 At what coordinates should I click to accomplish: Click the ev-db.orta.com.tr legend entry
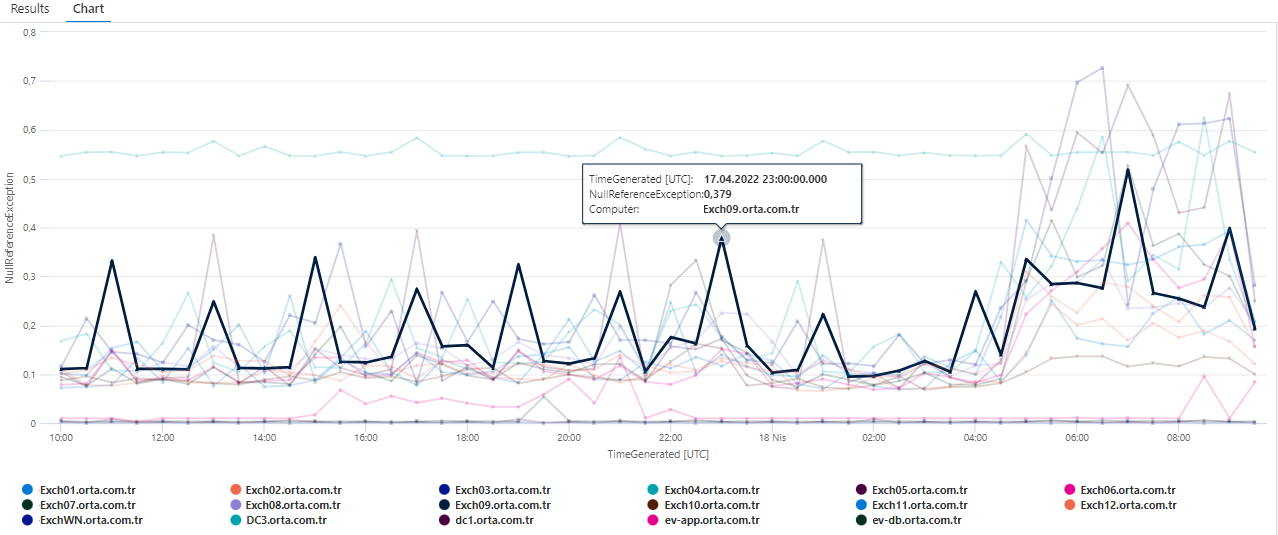click(x=910, y=520)
